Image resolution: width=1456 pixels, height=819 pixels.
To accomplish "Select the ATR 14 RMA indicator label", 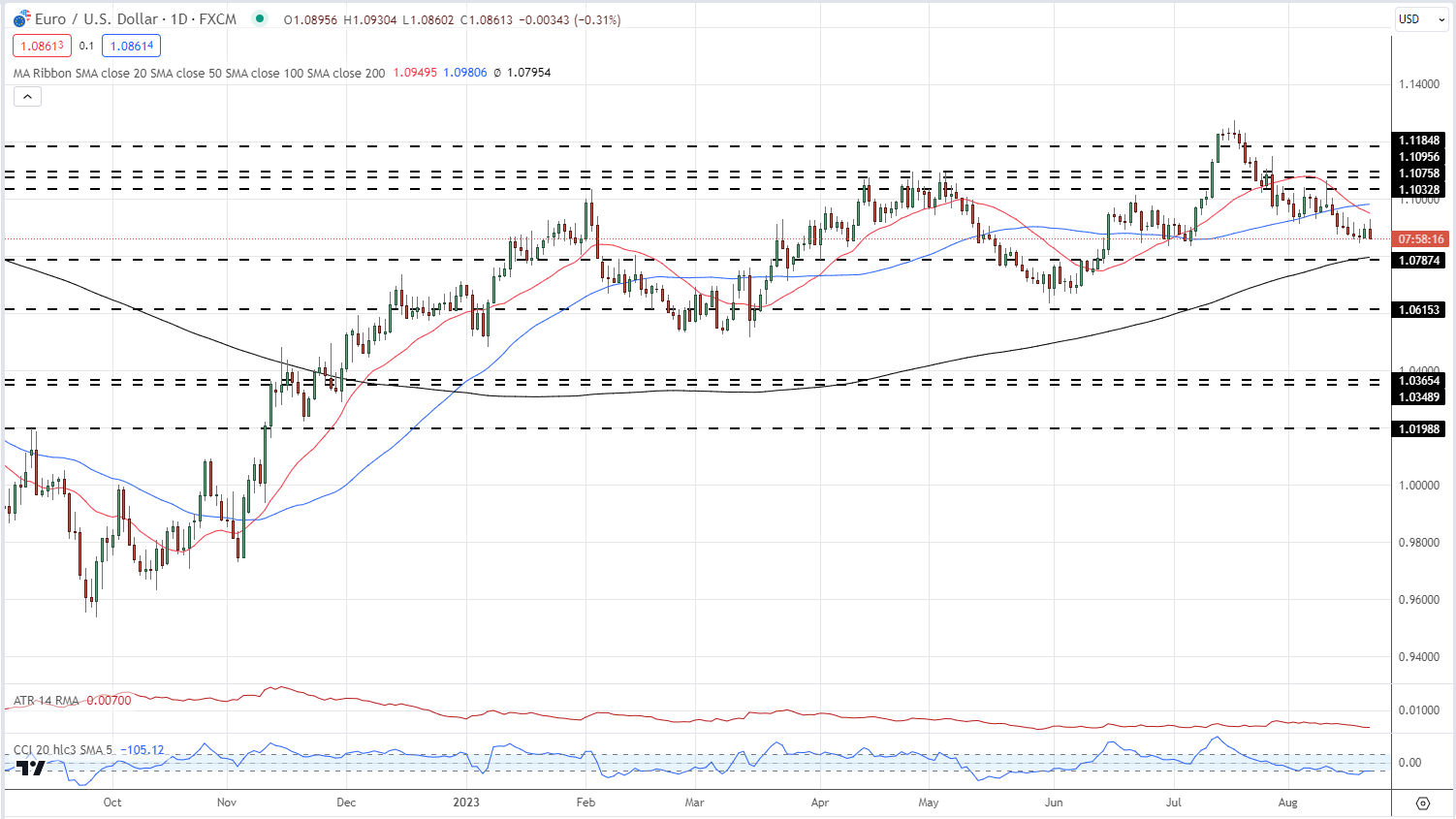I will [x=46, y=701].
